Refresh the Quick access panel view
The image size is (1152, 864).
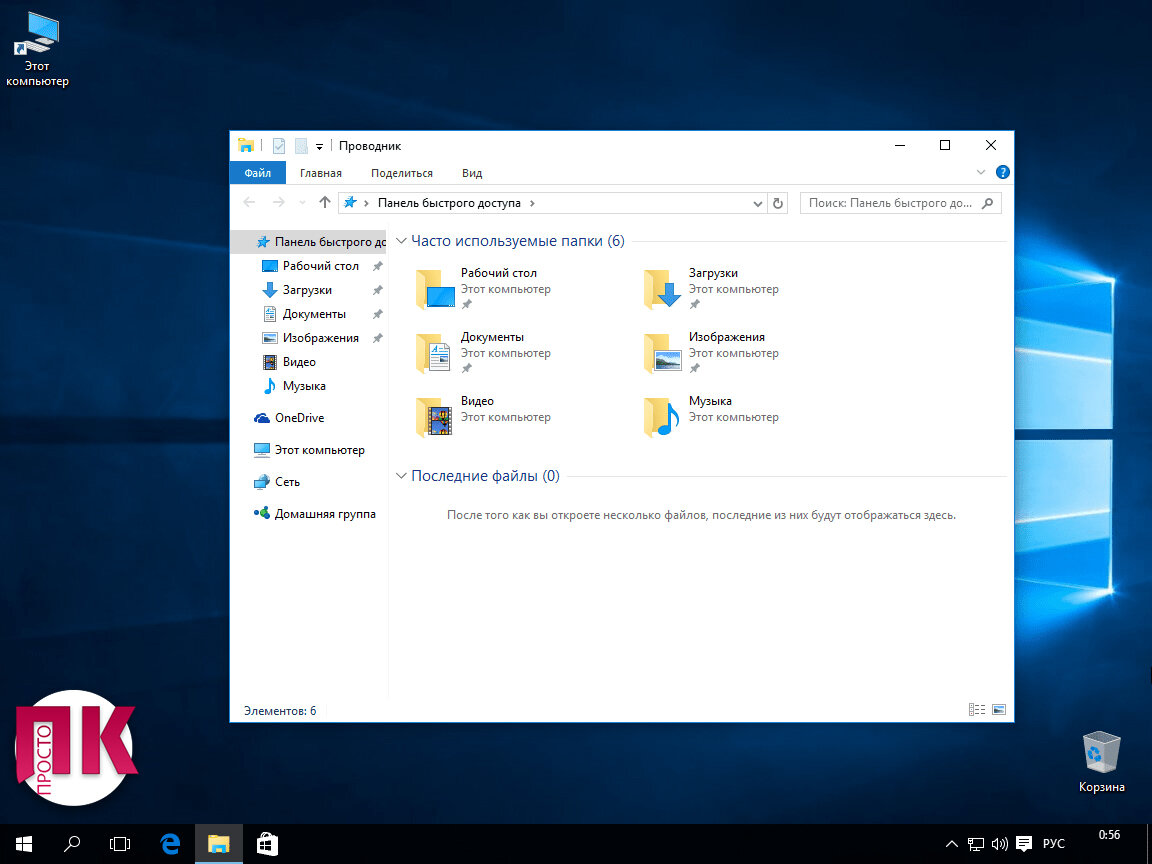[778, 204]
